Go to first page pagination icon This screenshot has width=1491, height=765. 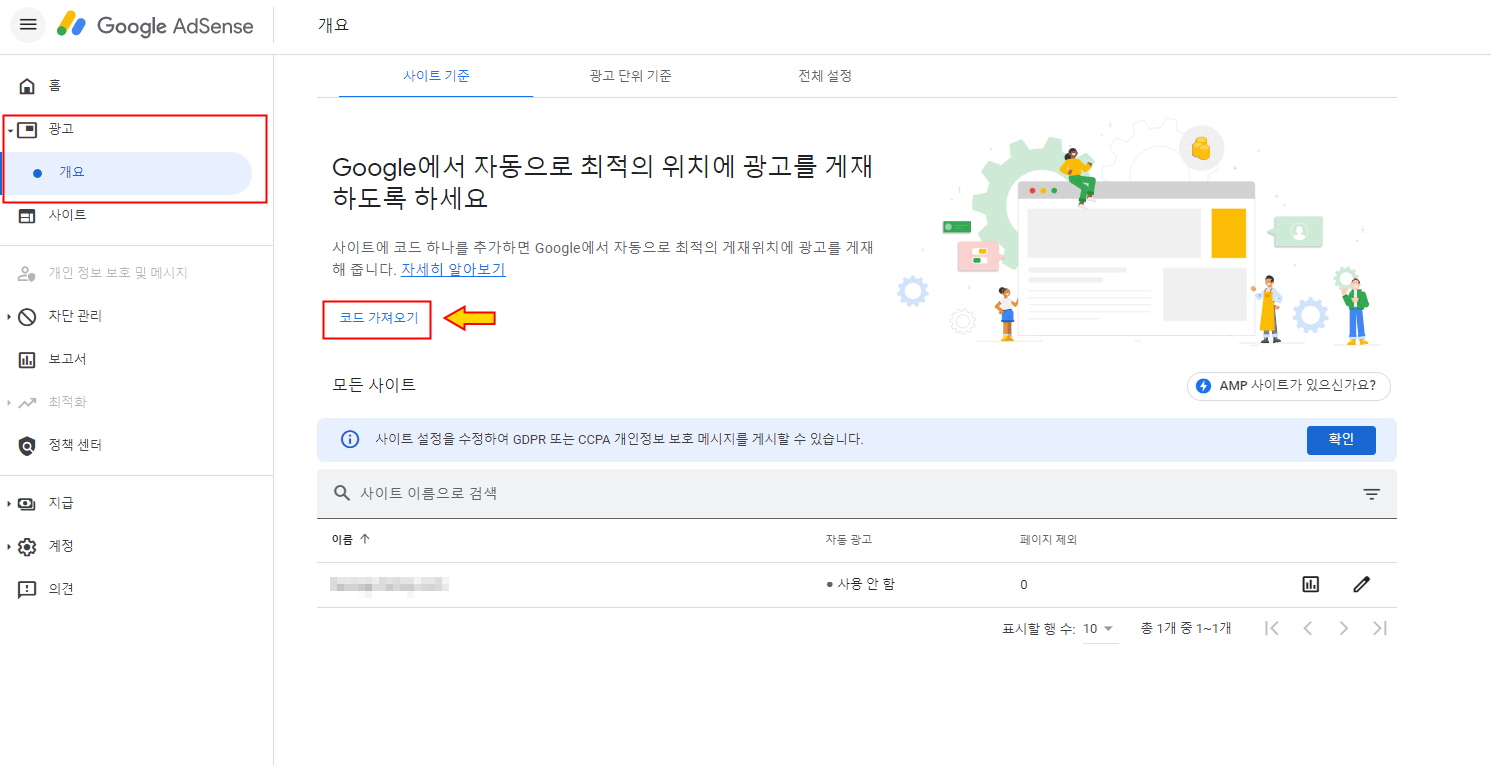point(1272,628)
